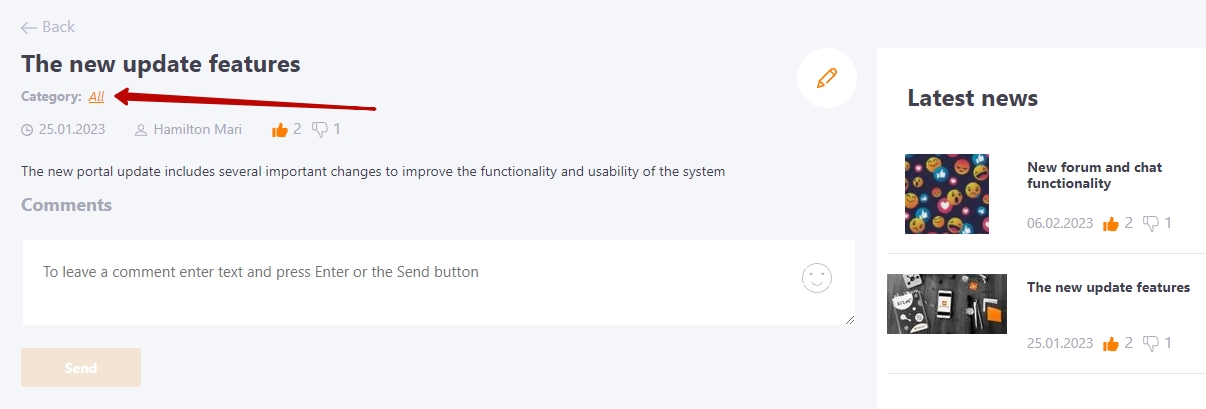
Task: Open the emoji smiley picker
Action: (x=817, y=278)
